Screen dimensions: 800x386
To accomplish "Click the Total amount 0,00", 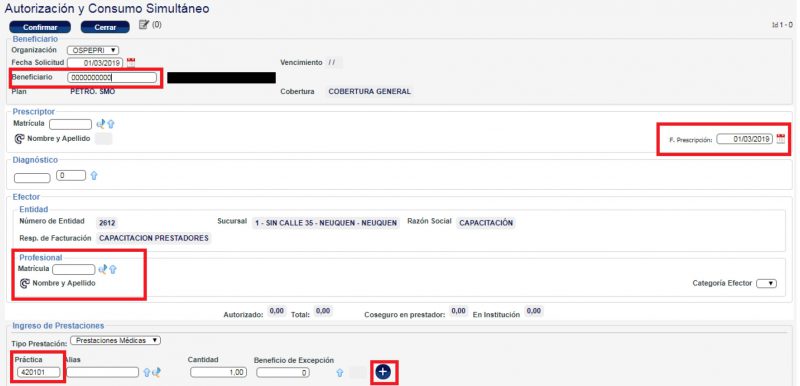I will click(x=323, y=311).
